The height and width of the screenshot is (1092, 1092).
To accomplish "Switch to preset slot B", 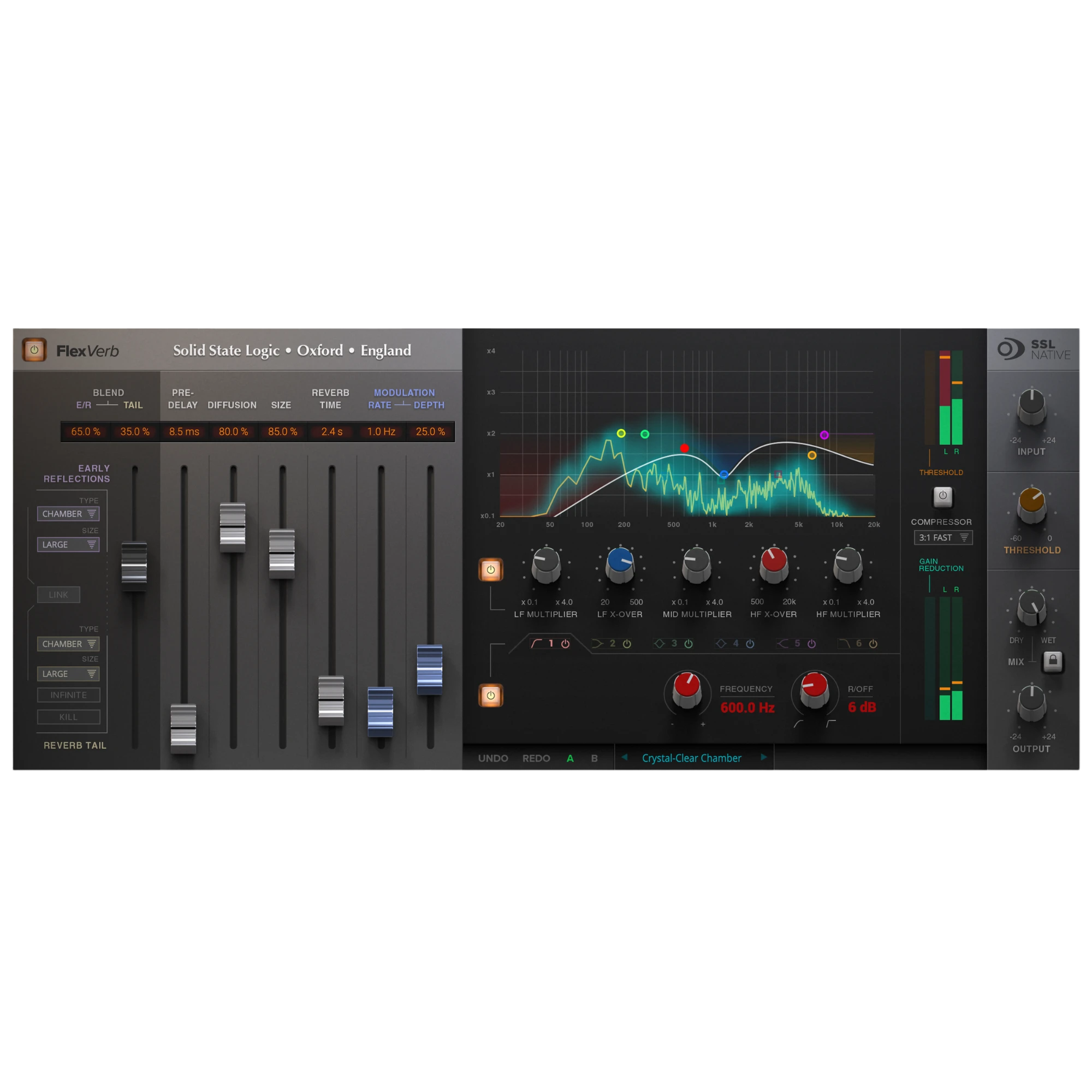I will click(x=594, y=758).
